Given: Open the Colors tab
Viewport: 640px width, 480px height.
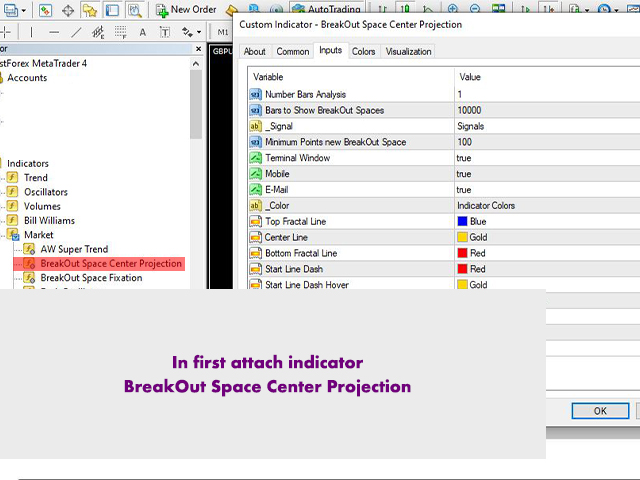Looking at the screenshot, I should click(x=363, y=51).
